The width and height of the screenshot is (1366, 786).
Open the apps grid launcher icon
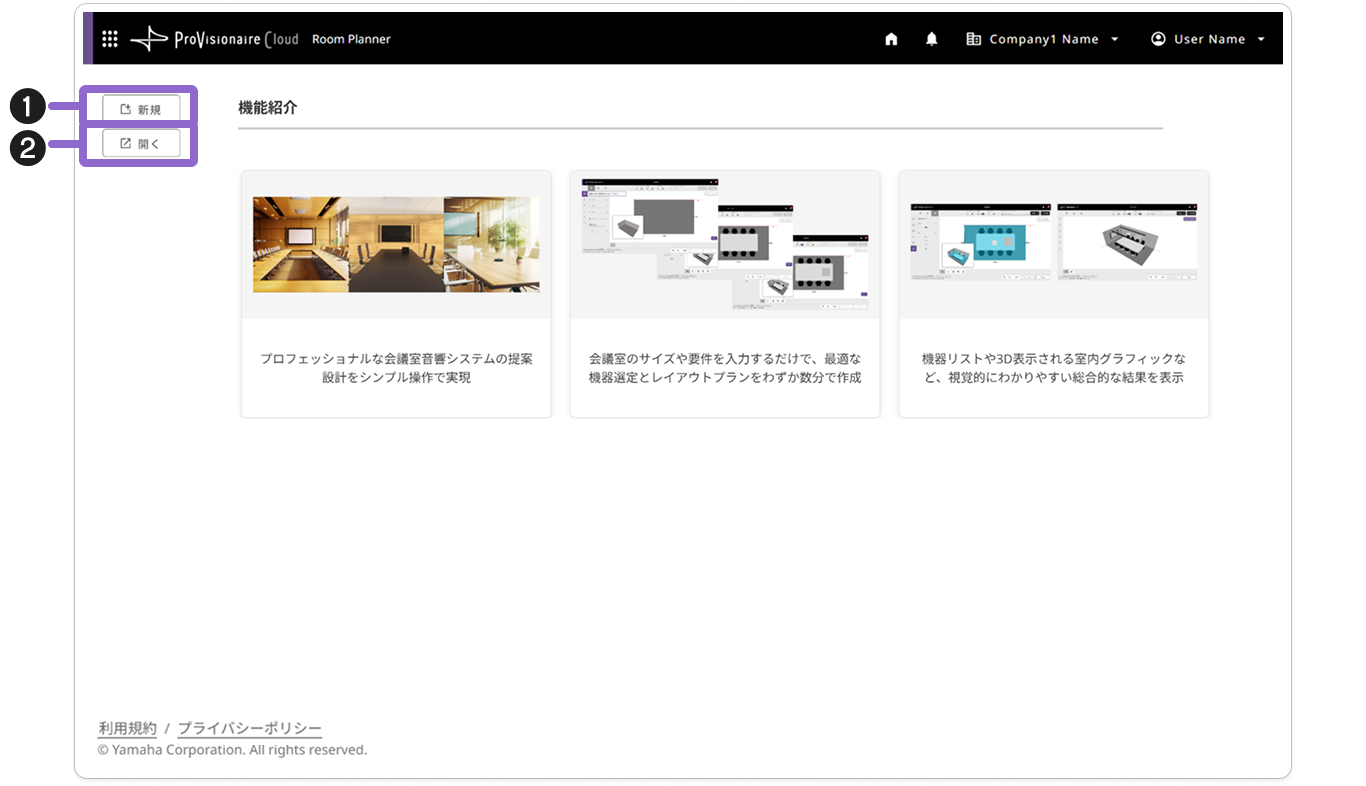pyautogui.click(x=110, y=39)
